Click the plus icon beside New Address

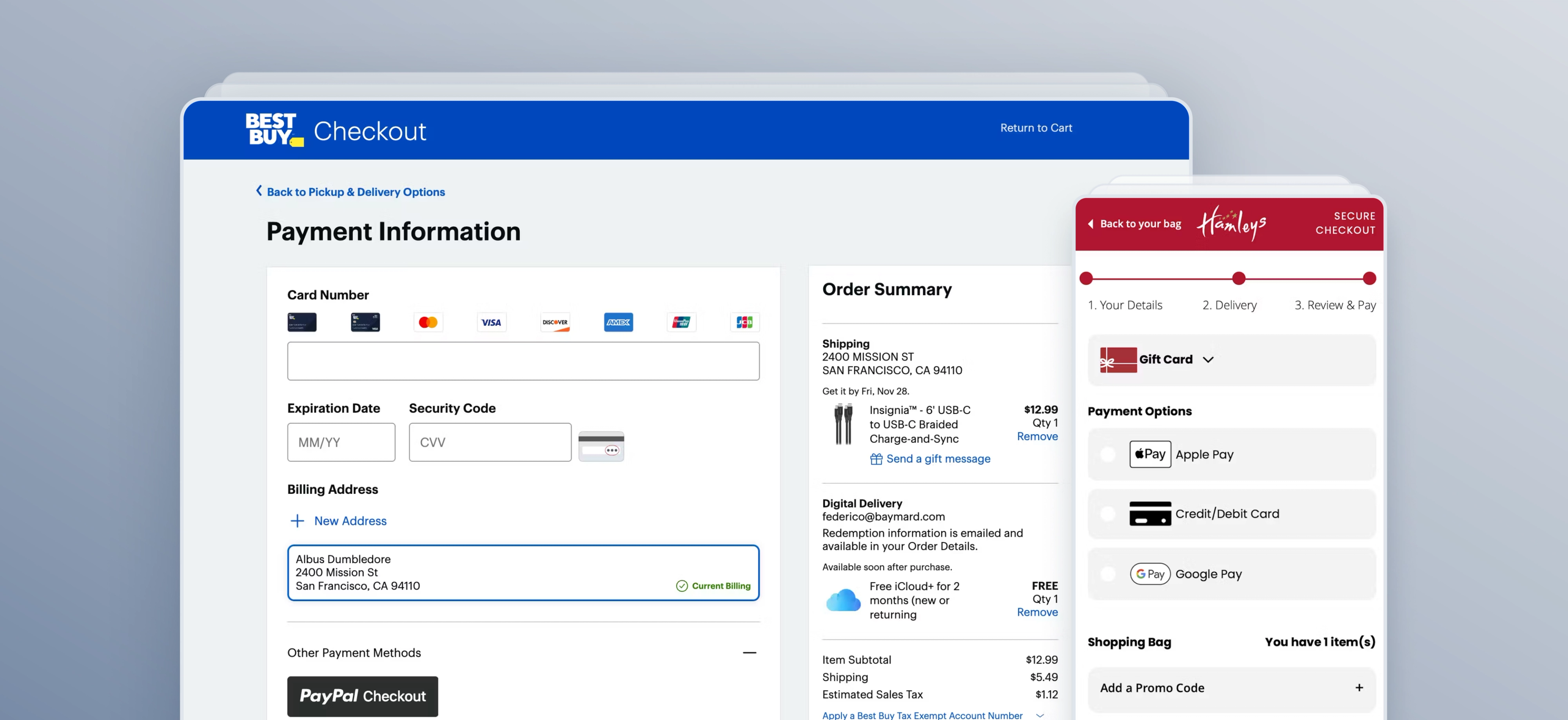tap(297, 521)
